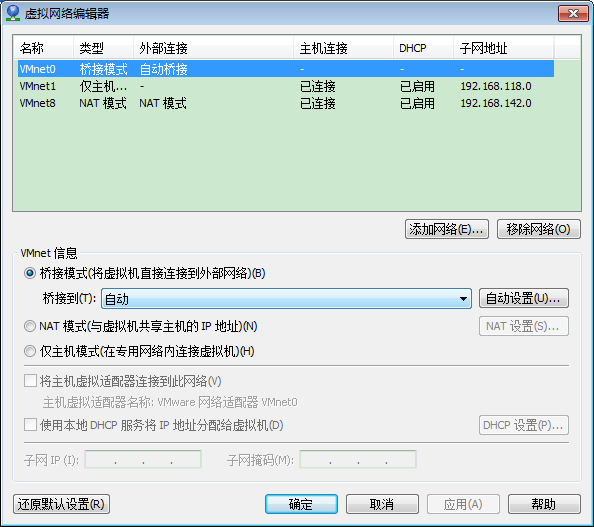Click the 添加网络(E)... button
594x527 pixels.
coord(447,229)
